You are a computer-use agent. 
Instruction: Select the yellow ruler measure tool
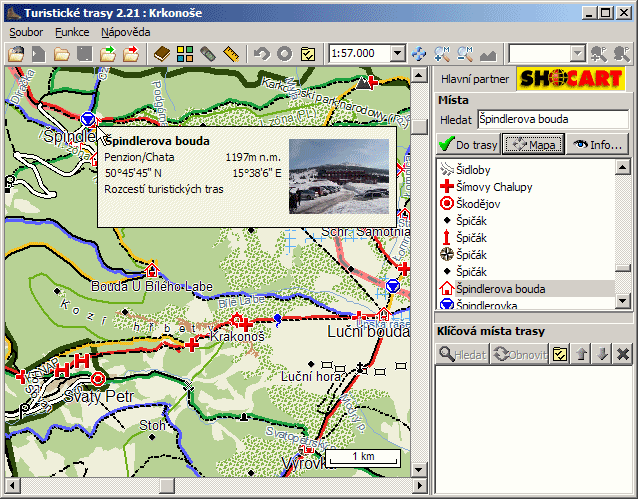(x=231, y=54)
